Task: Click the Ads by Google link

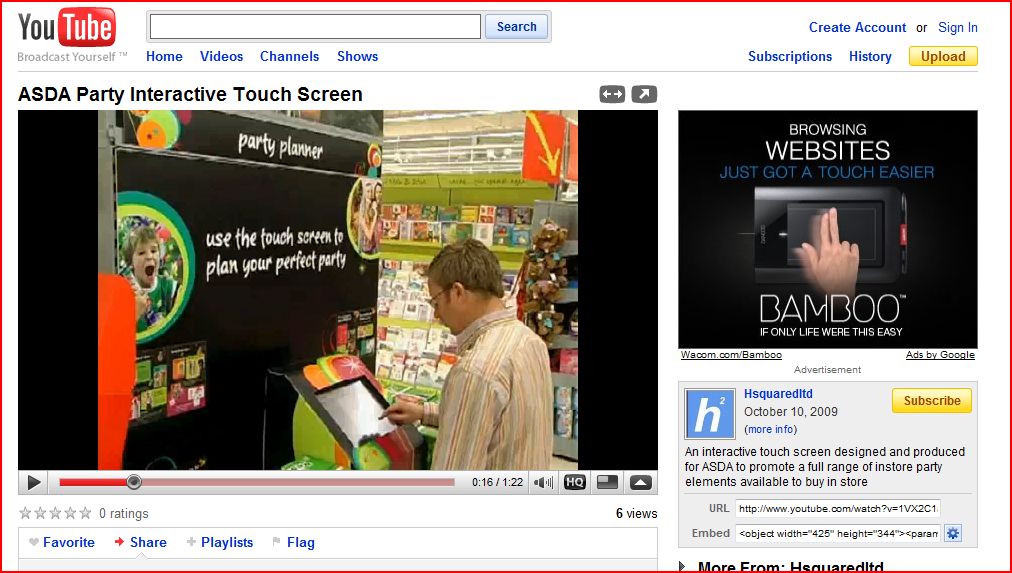Action: click(940, 355)
